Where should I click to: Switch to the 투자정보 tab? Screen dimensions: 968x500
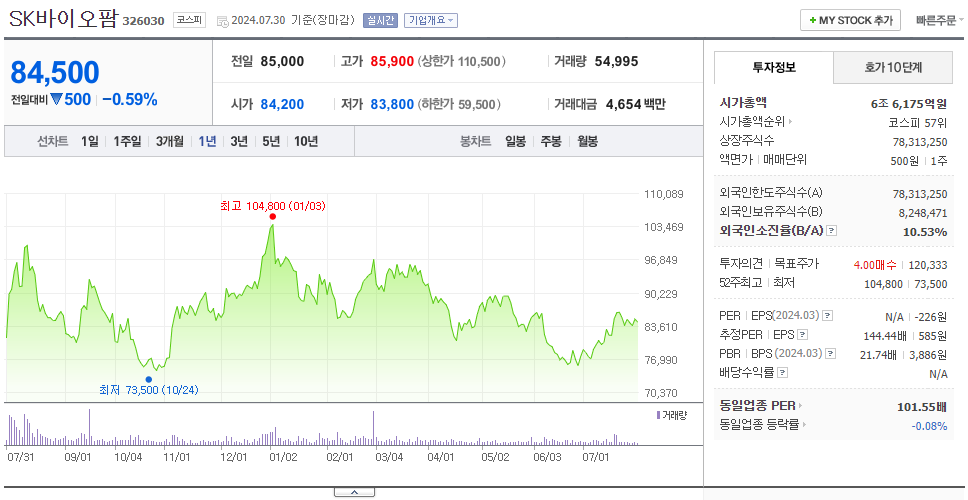click(x=774, y=68)
